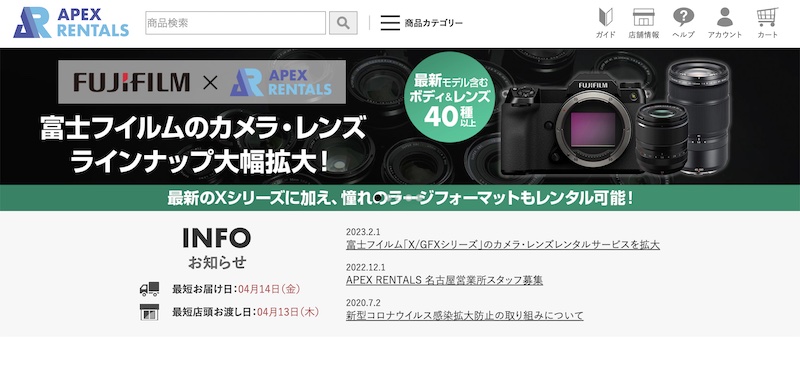Click the 2023.2.1 news date
800x378 pixels.
pos(363,233)
